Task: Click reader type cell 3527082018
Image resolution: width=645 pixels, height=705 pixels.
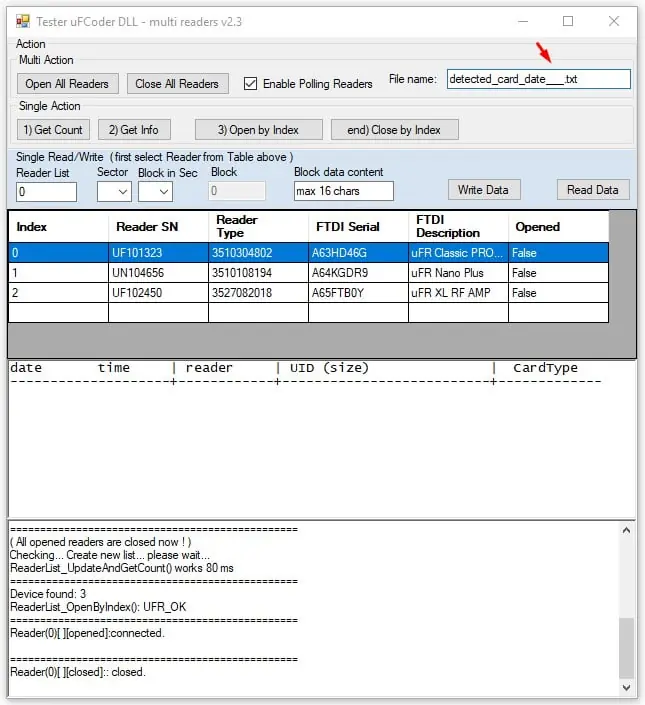Action: pos(258,293)
